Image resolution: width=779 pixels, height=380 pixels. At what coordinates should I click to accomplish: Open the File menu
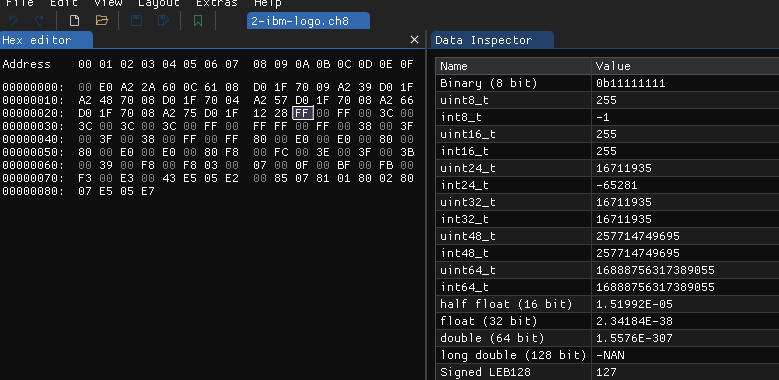tap(20, 3)
